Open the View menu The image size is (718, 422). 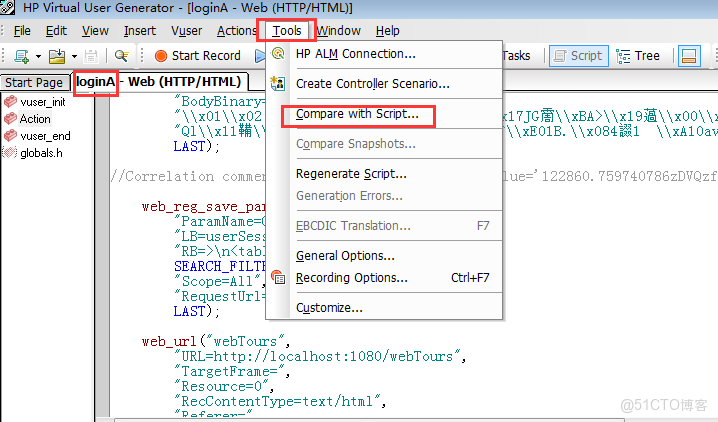pyautogui.click(x=95, y=31)
